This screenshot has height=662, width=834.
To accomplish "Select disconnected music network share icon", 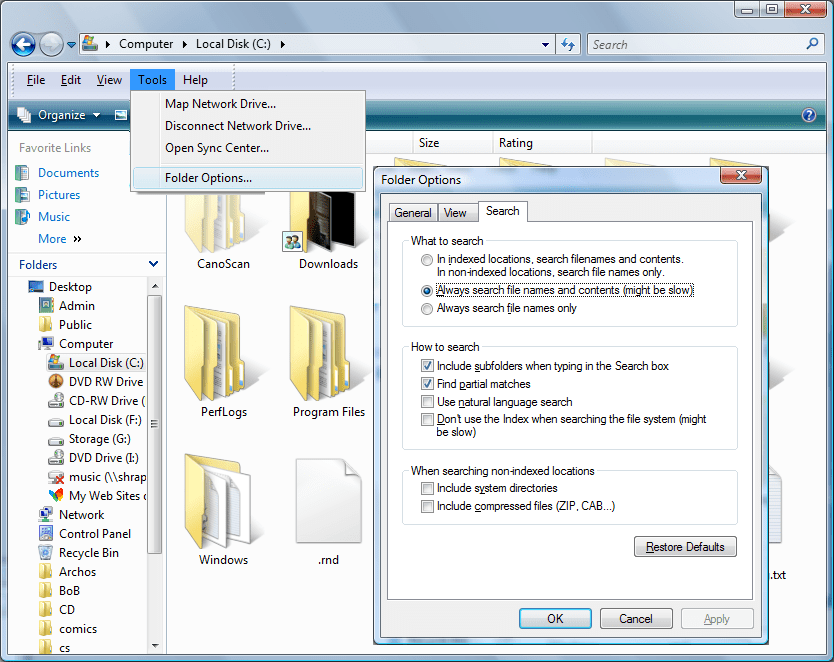I will [x=56, y=477].
